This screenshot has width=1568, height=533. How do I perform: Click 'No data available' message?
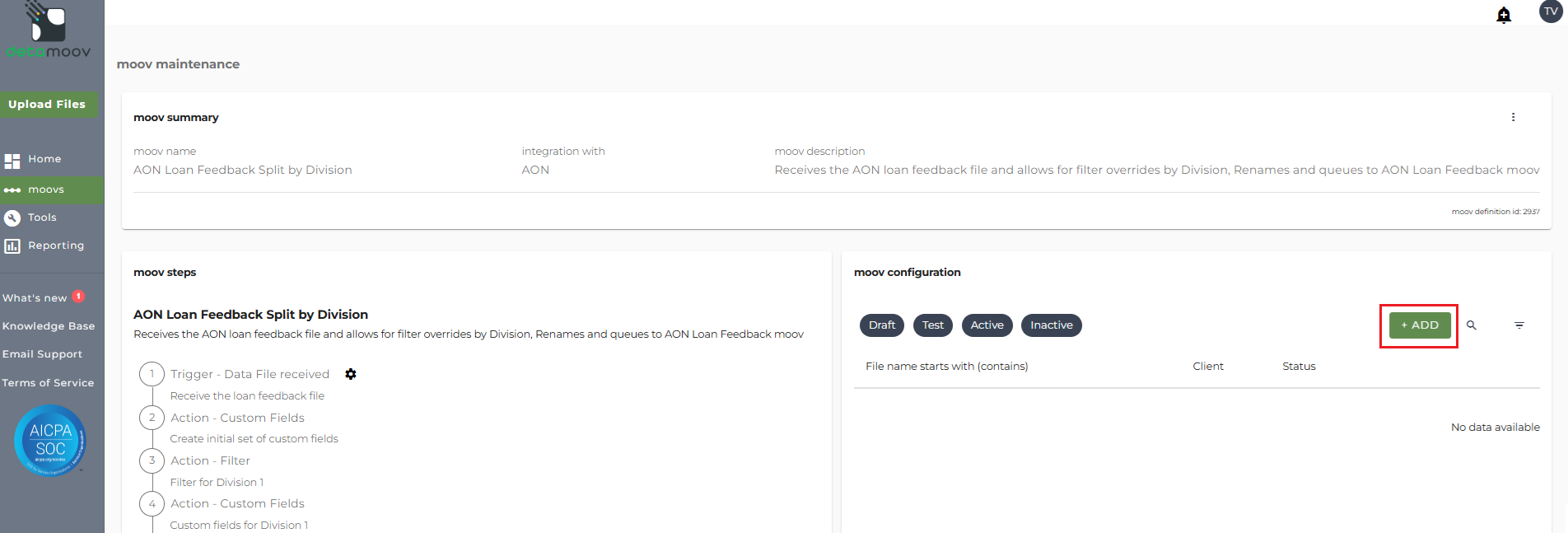(1495, 428)
